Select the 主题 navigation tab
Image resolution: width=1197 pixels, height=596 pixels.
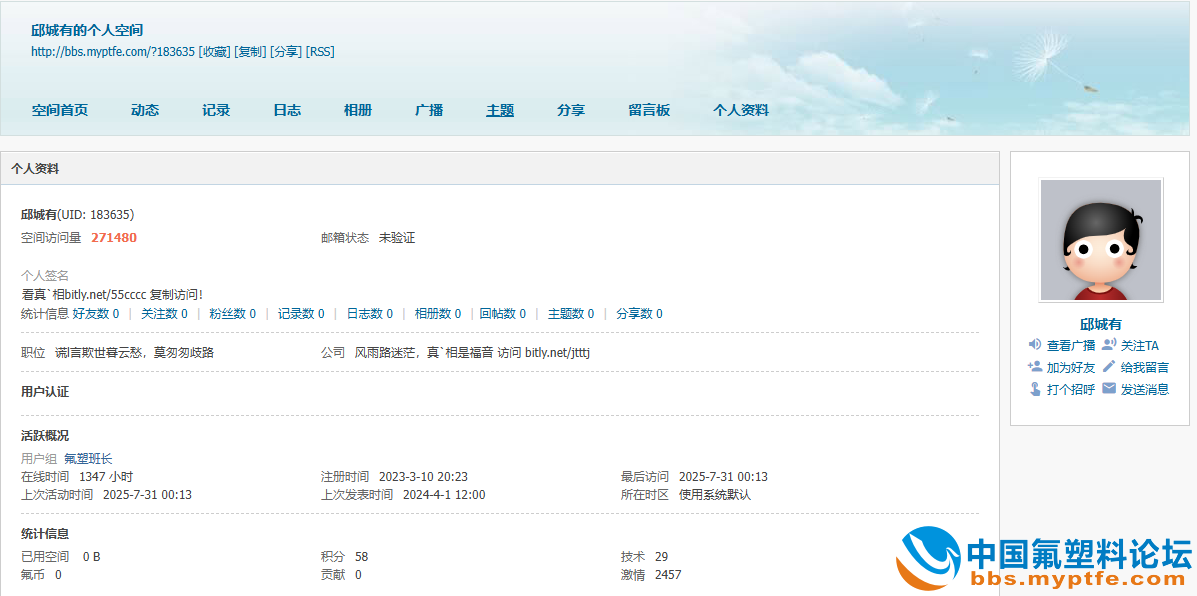(500, 110)
